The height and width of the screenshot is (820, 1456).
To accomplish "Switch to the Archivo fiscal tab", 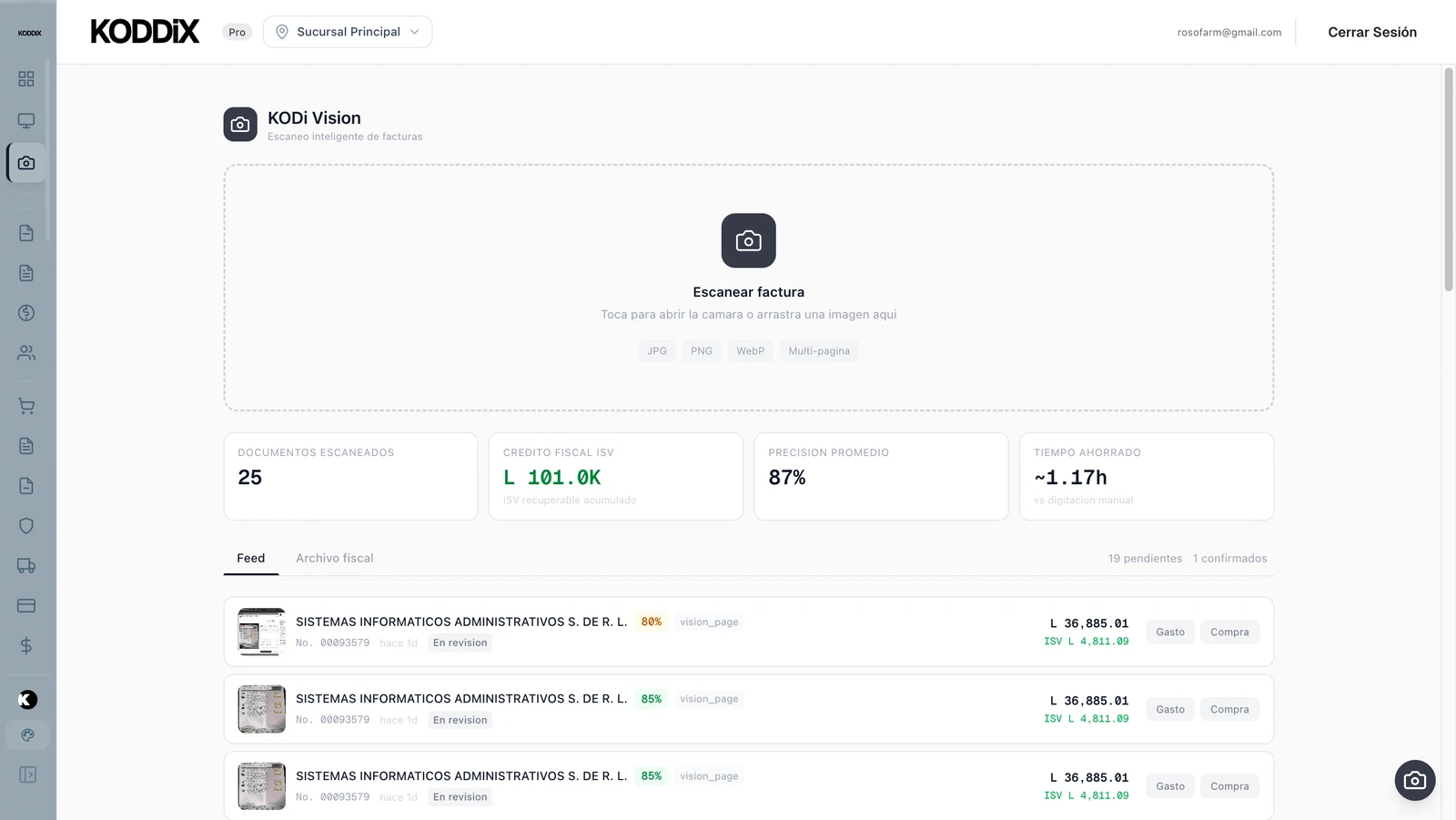I will coord(334,558).
